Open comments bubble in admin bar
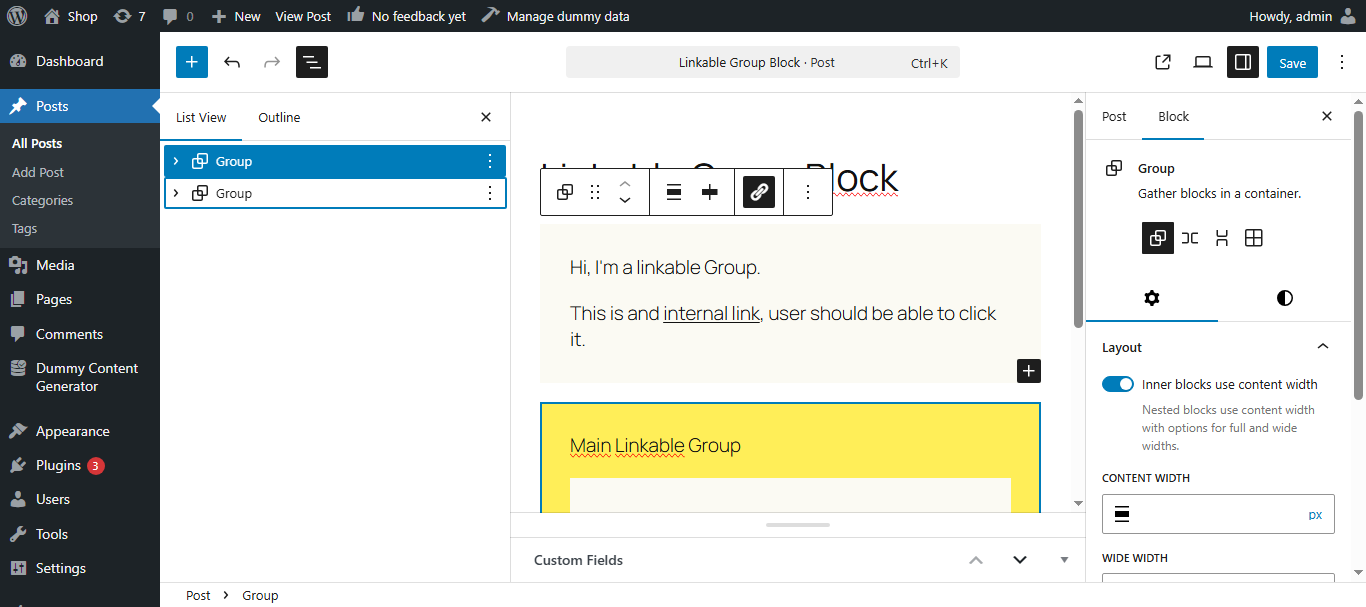The height and width of the screenshot is (607, 1366). (x=178, y=16)
